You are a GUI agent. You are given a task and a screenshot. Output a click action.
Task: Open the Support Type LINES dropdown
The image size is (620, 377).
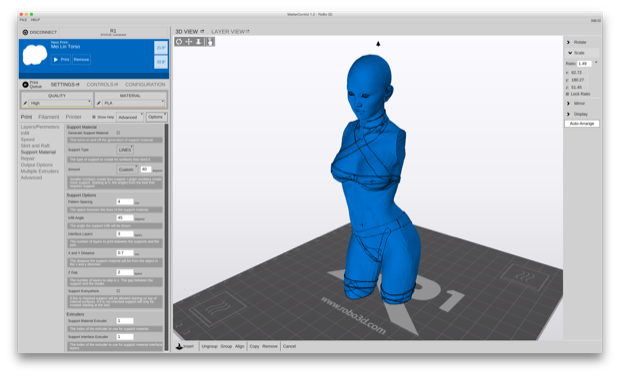pos(125,150)
